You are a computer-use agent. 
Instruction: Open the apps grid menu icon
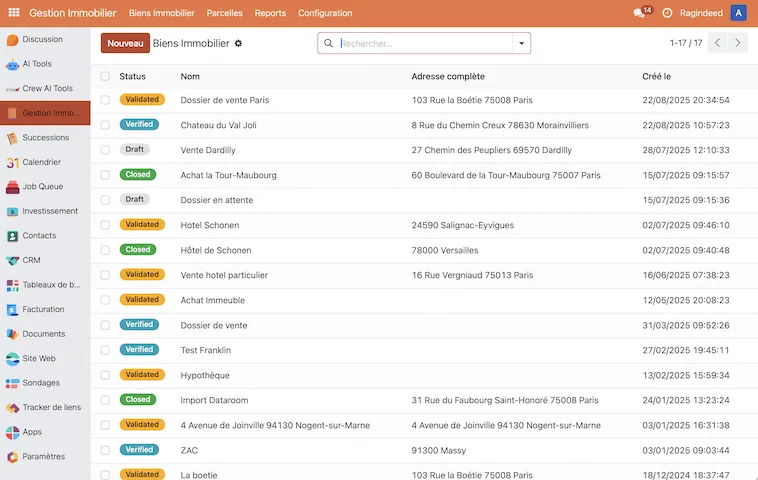click(x=14, y=13)
